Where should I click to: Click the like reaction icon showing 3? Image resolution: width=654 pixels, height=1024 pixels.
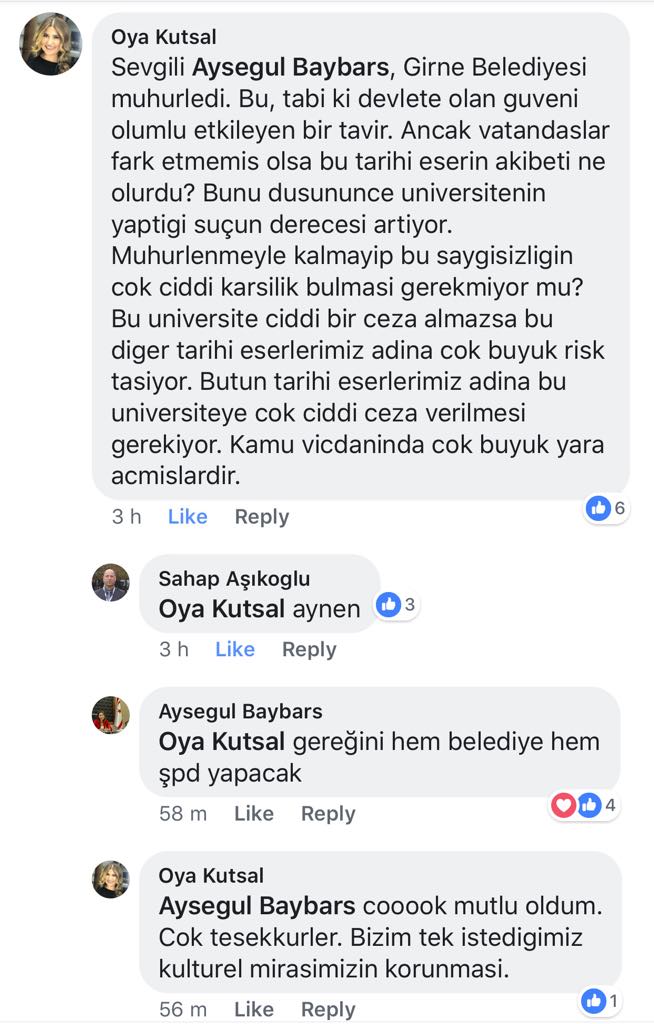coord(388,604)
